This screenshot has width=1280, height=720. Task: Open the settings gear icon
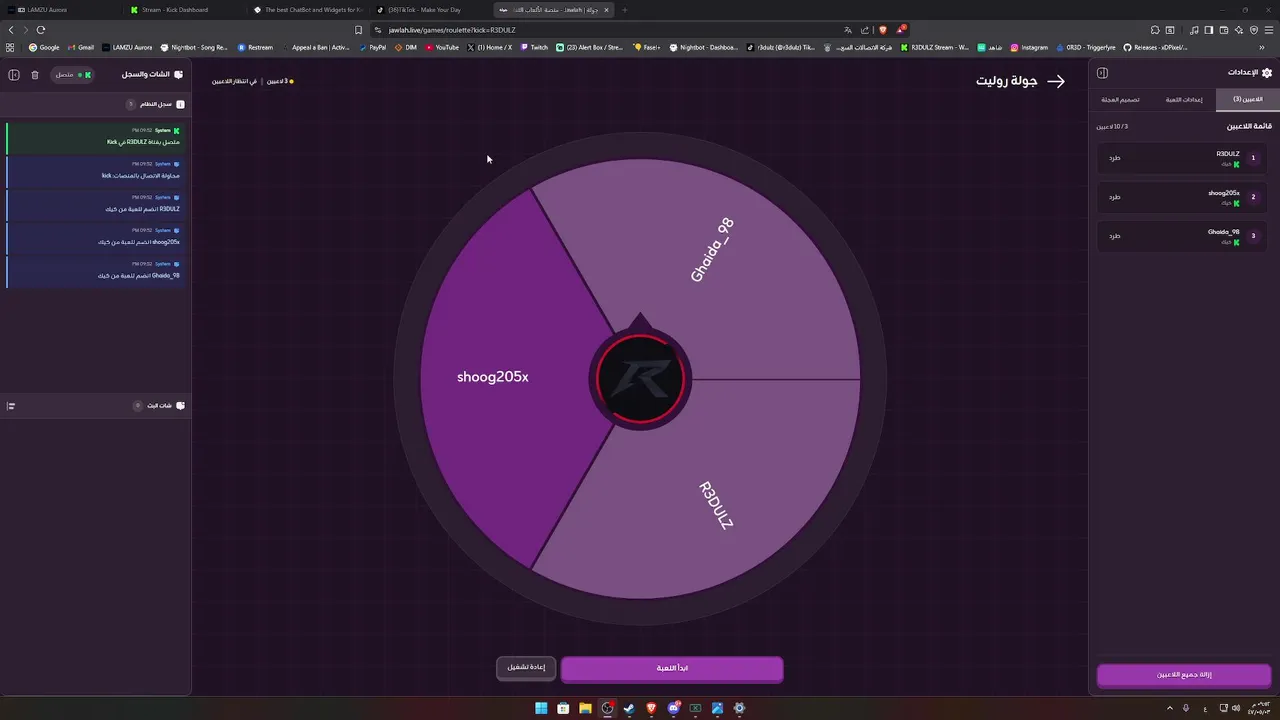coord(1267,73)
